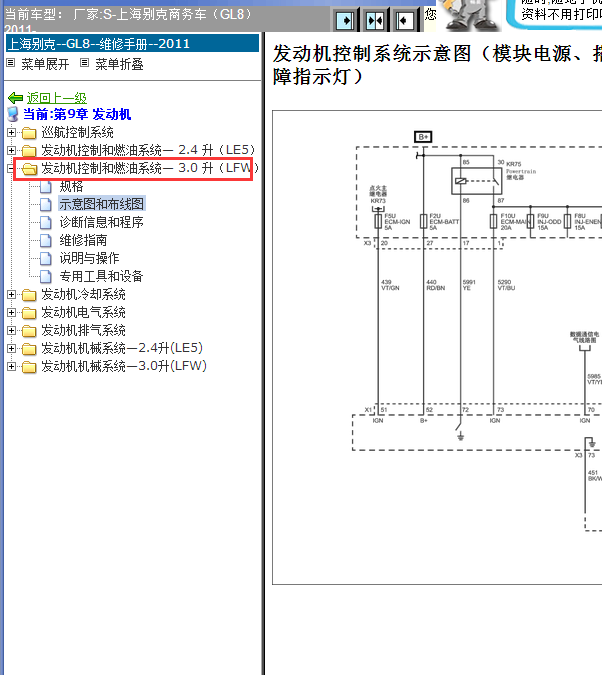
Task: Click folder icon of 发动机冷却系统
Action: pos(29,295)
